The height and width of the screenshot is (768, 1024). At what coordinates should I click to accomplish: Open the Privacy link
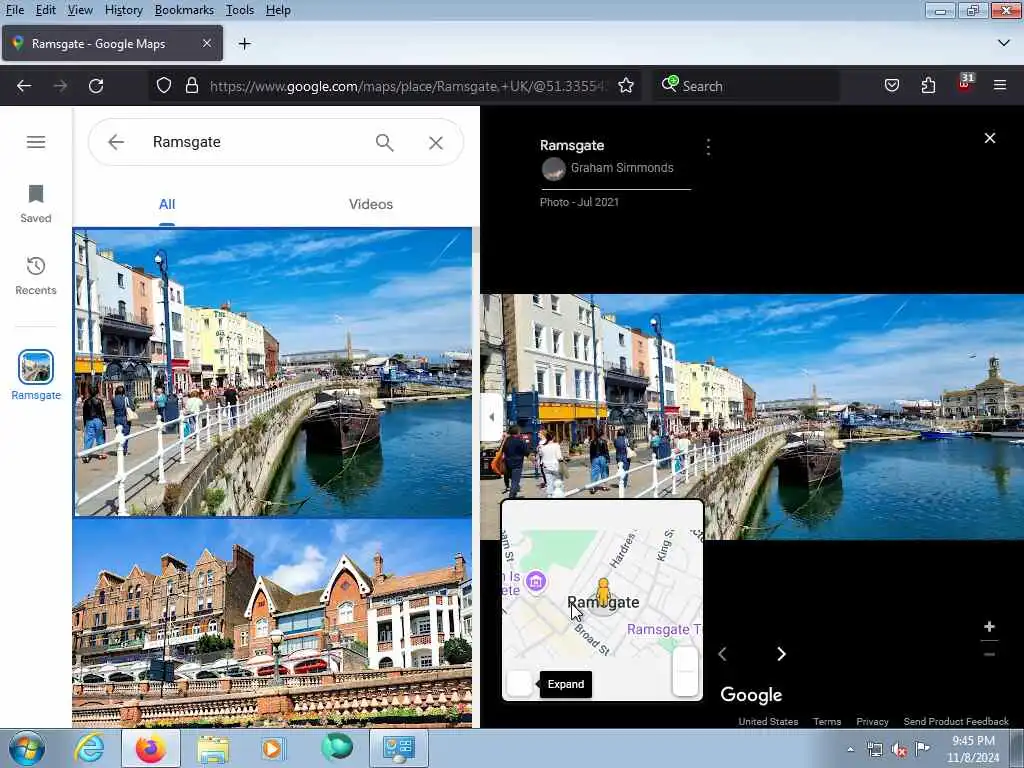click(x=872, y=721)
